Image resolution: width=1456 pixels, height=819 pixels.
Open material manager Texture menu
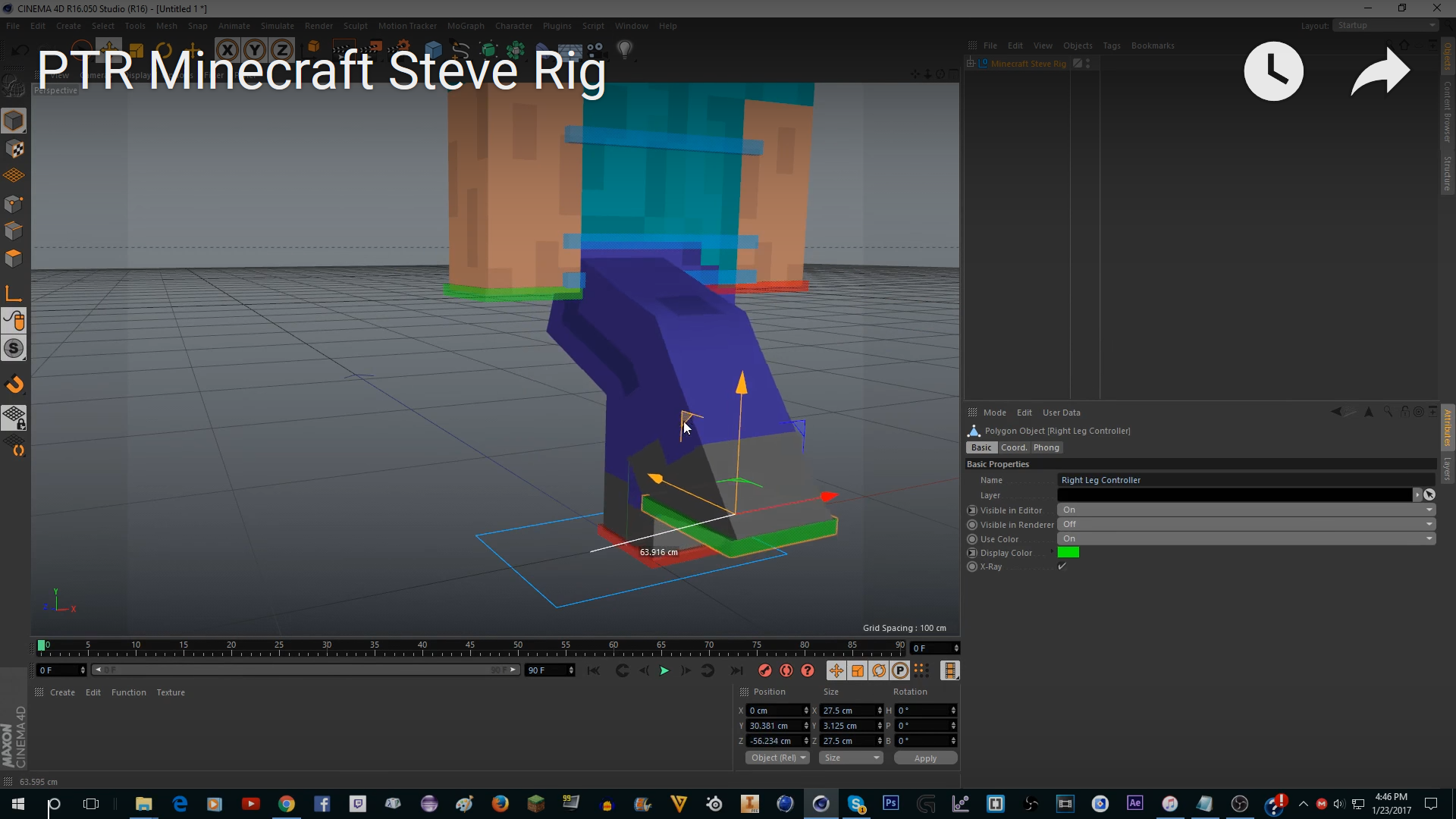[x=171, y=692]
